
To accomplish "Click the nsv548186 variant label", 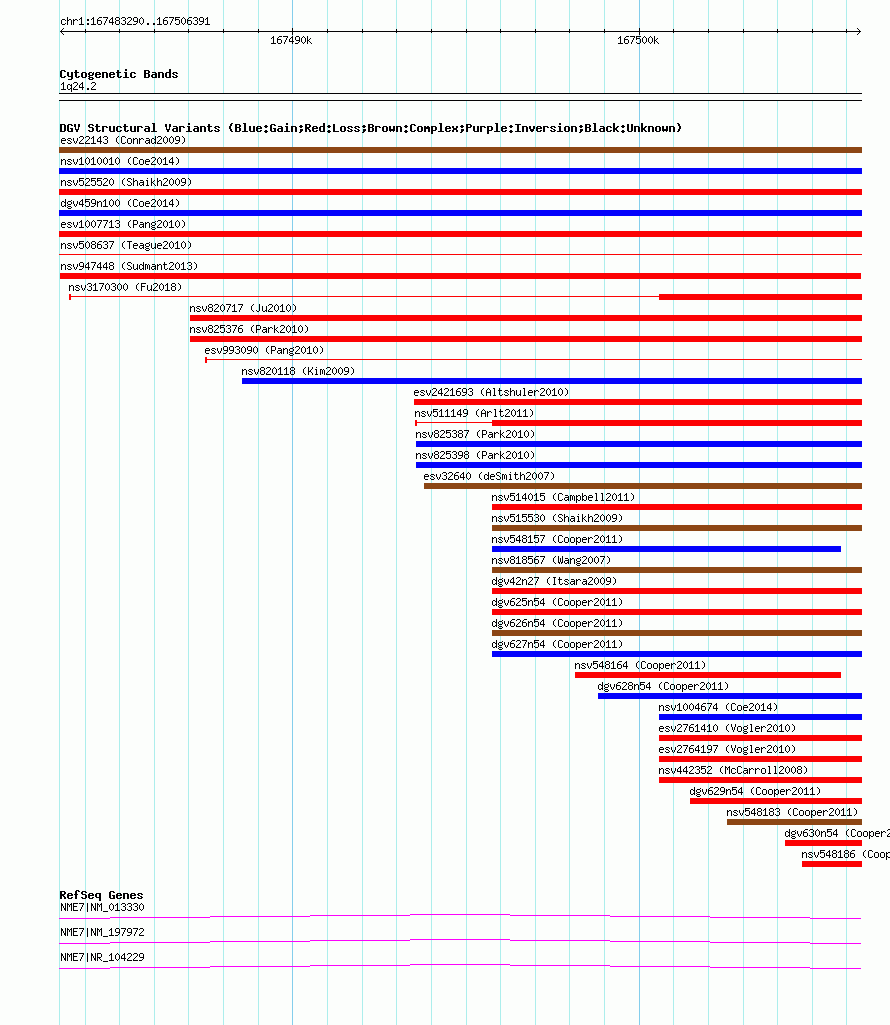I will (846, 854).
